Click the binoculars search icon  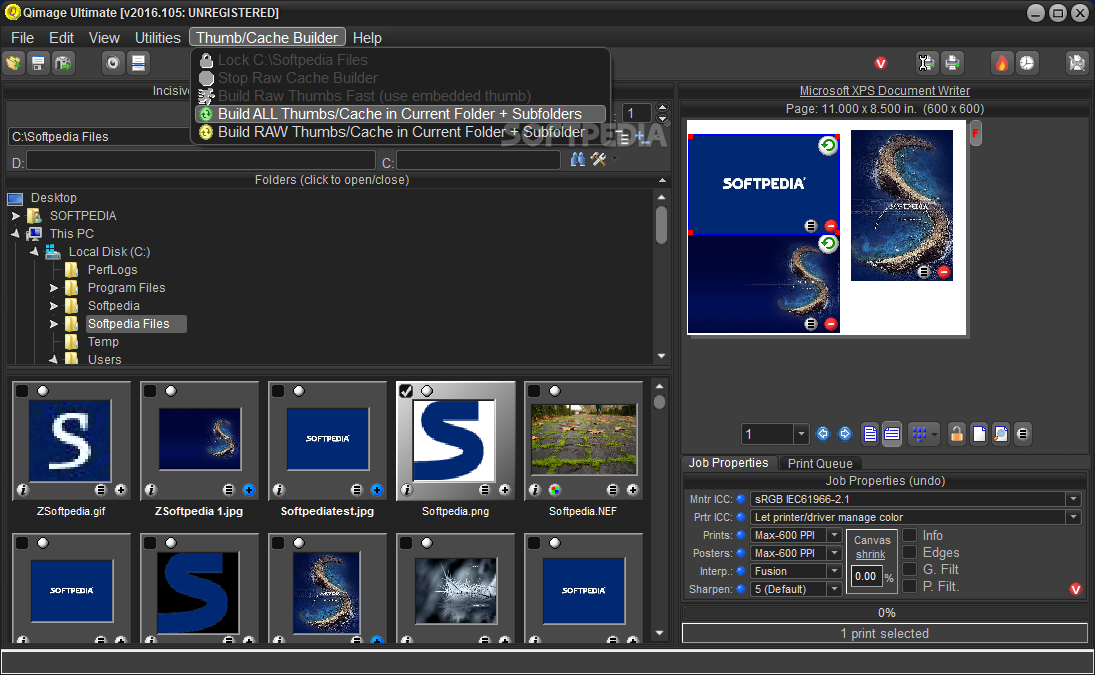[578, 159]
